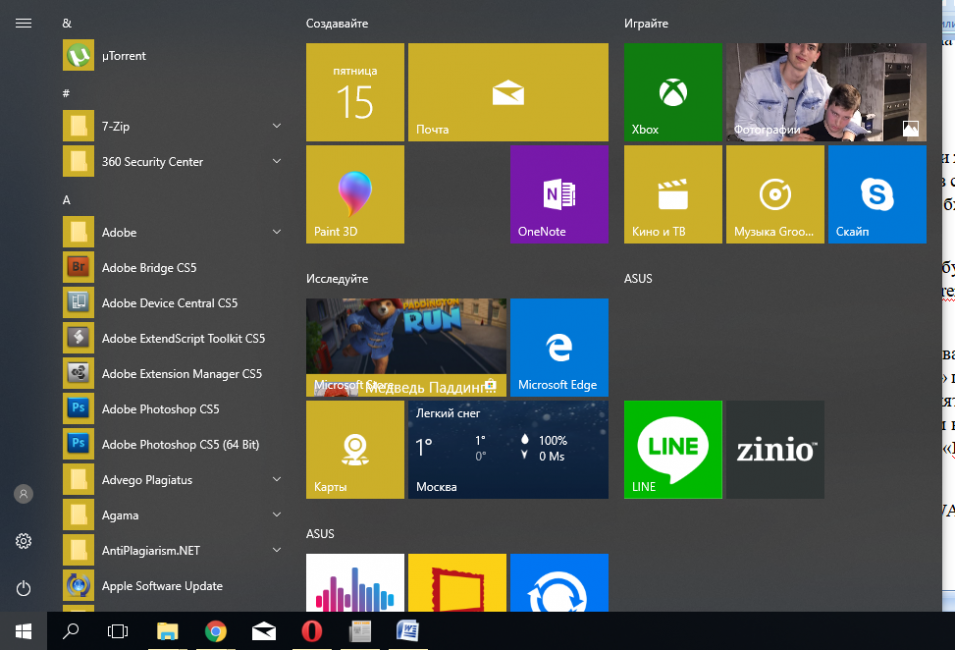955x650 pixels.
Task: Select the Играйте group title
Action: tap(646, 23)
